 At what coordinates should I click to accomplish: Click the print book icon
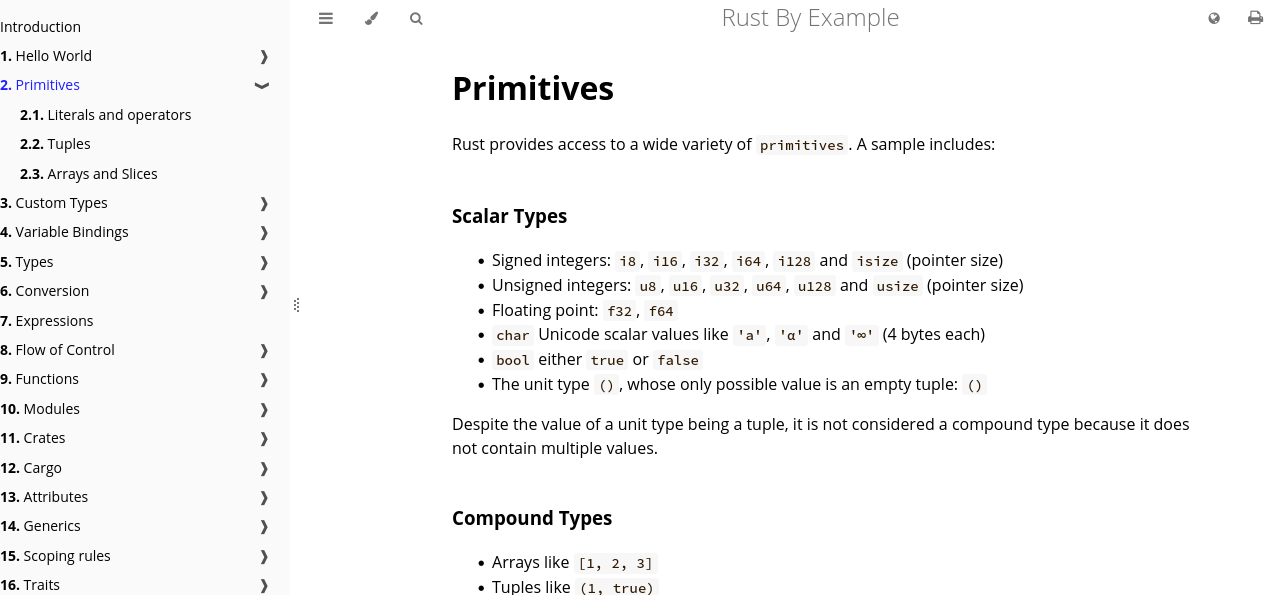point(1255,18)
